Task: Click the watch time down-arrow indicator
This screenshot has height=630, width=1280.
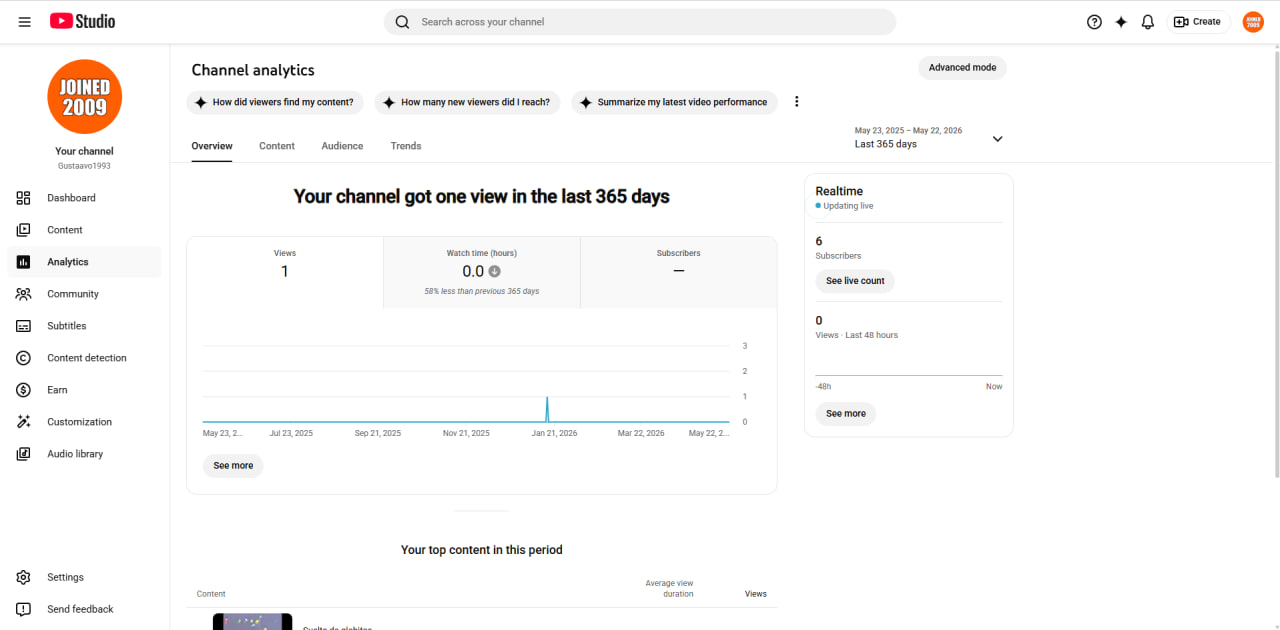Action: pos(494,271)
